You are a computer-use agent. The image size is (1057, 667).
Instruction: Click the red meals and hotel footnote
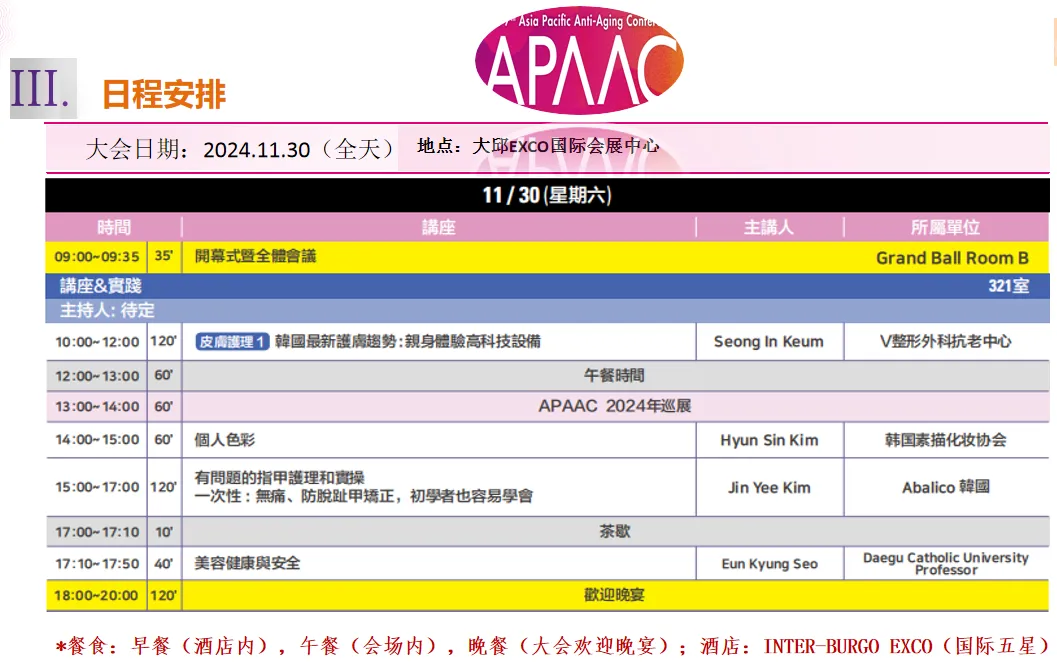tap(553, 646)
